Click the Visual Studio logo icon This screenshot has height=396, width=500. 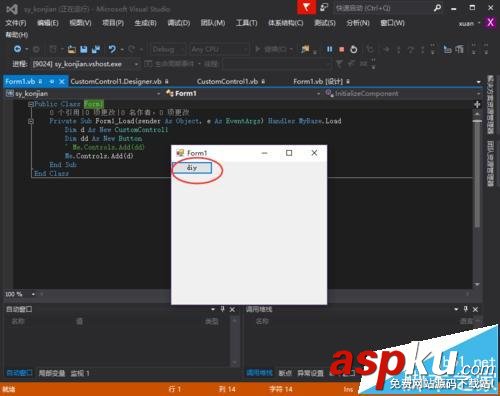coord(12,9)
